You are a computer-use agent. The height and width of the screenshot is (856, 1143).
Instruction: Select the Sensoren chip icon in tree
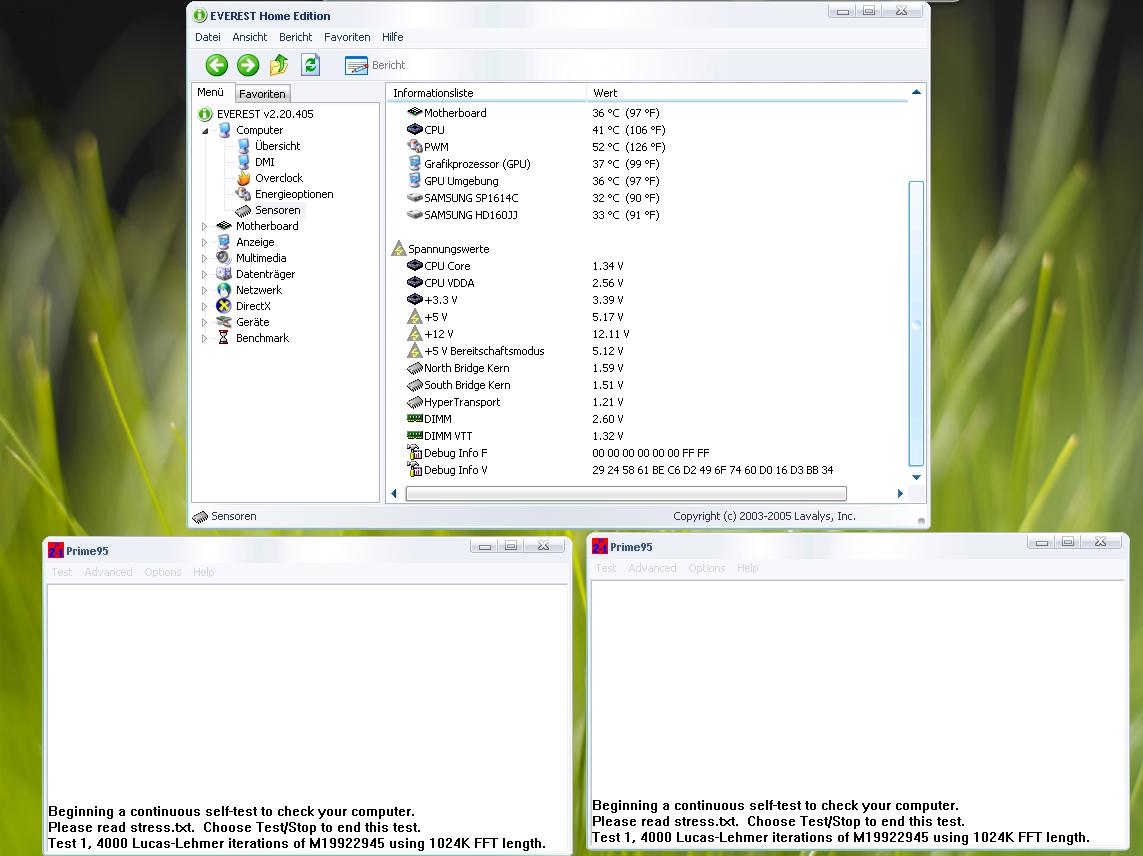[243, 211]
